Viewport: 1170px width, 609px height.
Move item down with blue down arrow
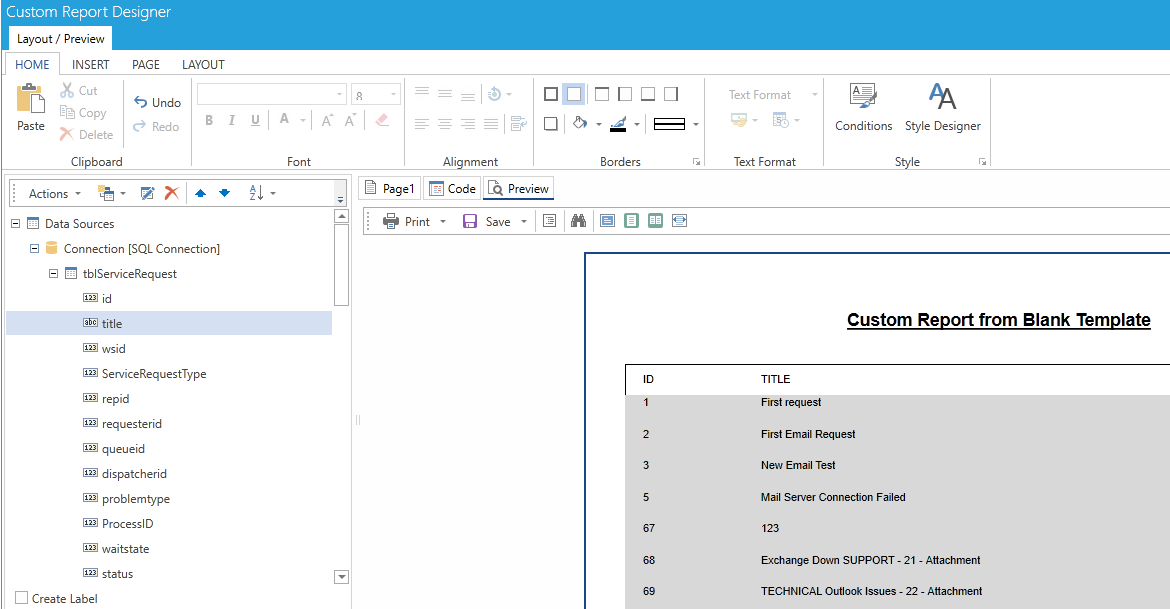coord(225,193)
